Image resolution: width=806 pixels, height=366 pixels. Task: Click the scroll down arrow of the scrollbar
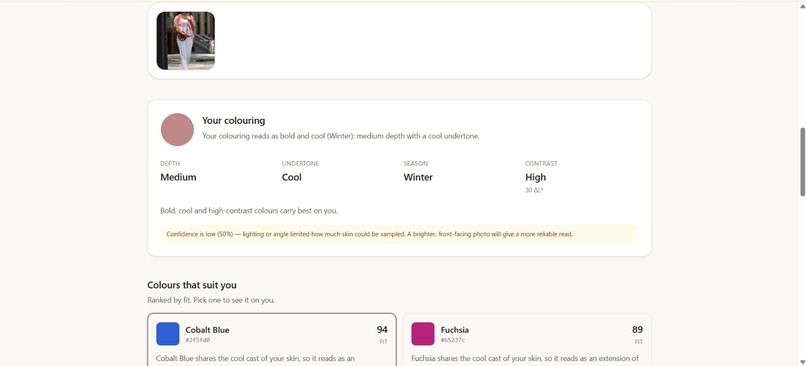802,362
